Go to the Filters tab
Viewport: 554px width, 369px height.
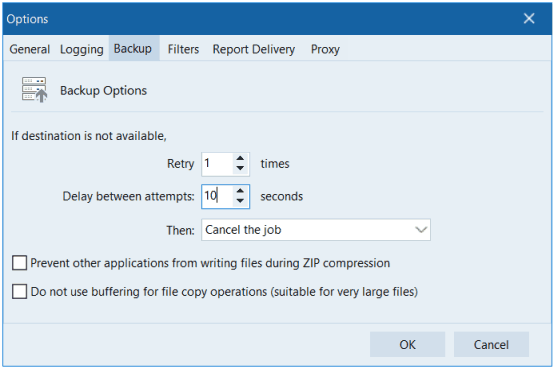(183, 49)
